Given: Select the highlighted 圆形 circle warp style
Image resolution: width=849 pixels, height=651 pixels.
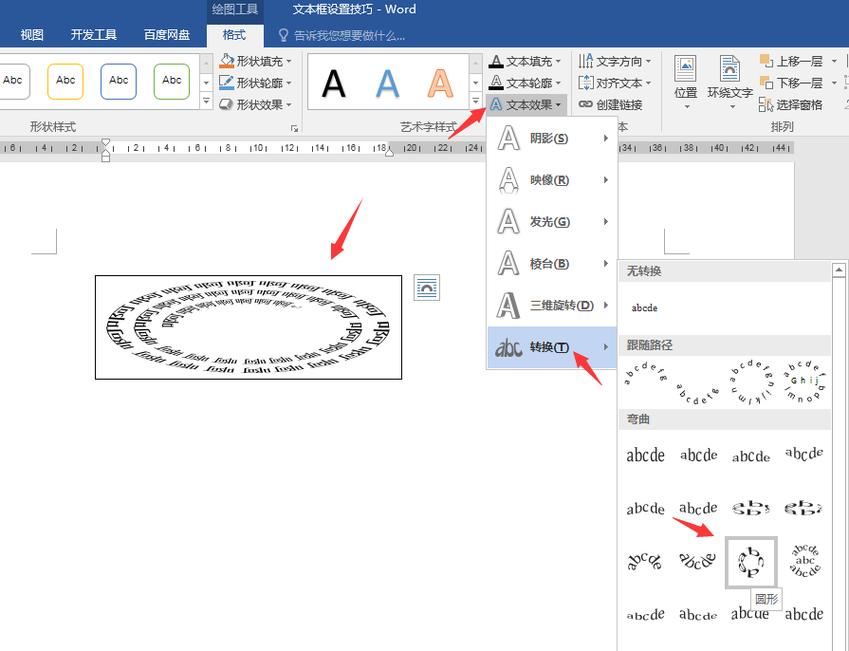Looking at the screenshot, I should [x=751, y=562].
